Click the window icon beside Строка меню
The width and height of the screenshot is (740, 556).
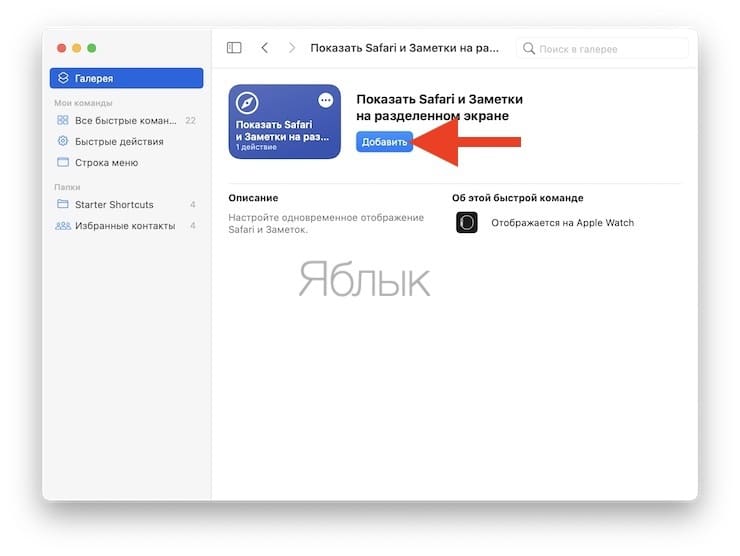pos(63,162)
